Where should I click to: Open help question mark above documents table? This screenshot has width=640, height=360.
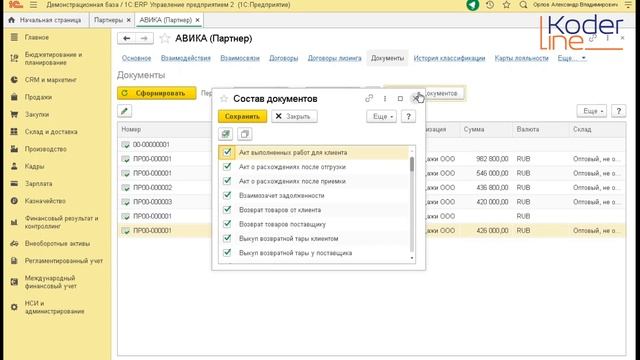(618, 111)
